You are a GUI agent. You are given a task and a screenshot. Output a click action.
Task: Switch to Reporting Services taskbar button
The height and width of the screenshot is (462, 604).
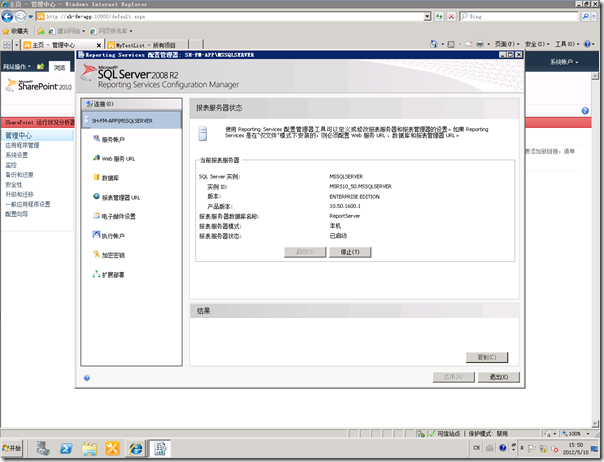click(x=160, y=449)
